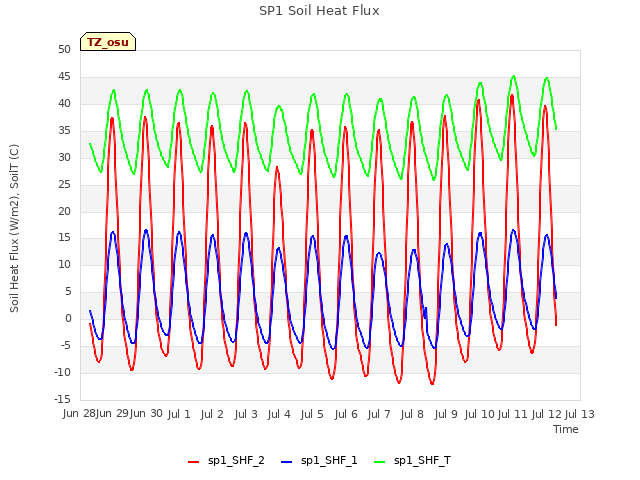The image size is (640, 480).
Task: Click the Jul 8 x-axis tick label
Action: (412, 414)
